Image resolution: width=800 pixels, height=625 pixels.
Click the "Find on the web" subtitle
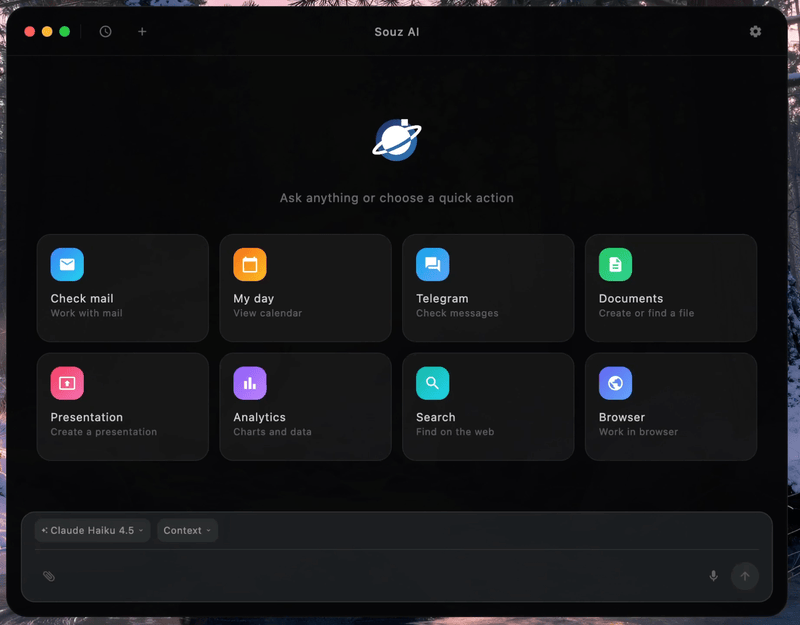[x=455, y=432]
